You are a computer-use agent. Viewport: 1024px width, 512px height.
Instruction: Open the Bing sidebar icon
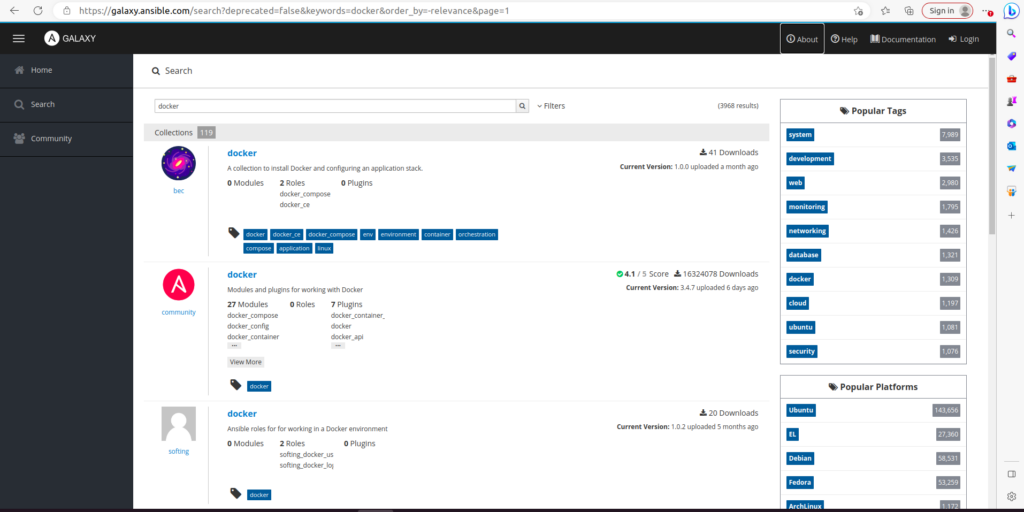(x=1010, y=10)
